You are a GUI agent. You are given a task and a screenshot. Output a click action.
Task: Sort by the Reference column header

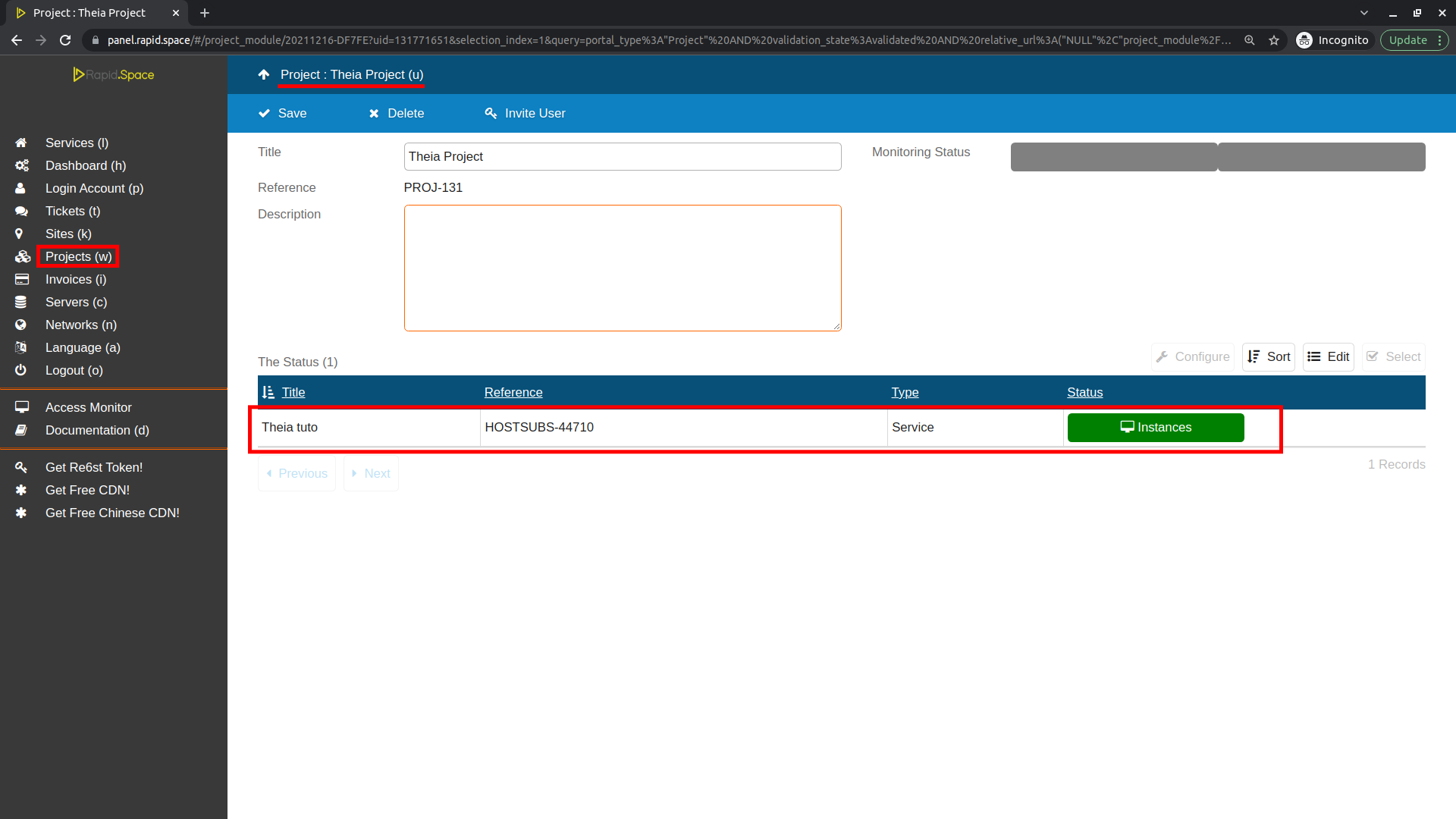(x=513, y=392)
